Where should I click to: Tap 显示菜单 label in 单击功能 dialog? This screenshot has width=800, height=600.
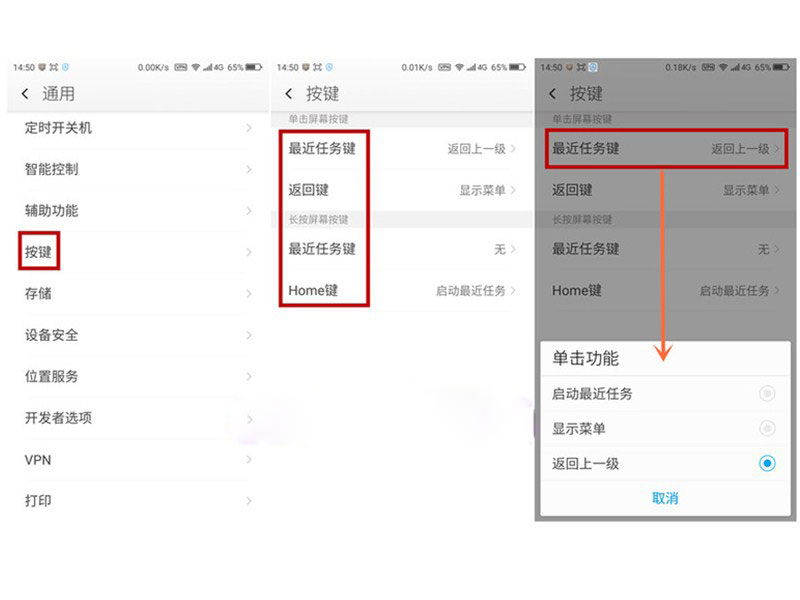click(579, 429)
